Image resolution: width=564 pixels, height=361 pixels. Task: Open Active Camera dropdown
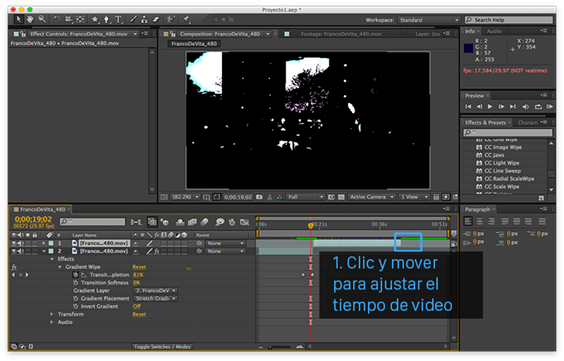coord(372,197)
